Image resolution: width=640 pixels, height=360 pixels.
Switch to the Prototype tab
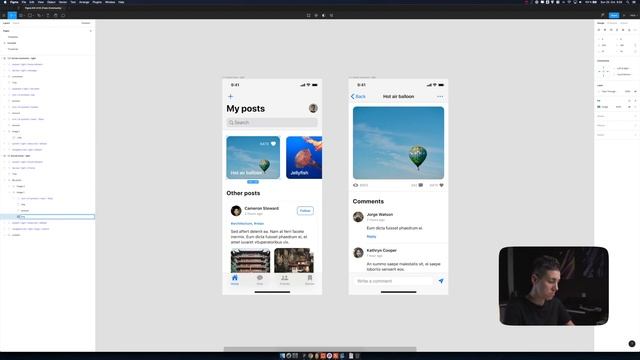pos(612,23)
